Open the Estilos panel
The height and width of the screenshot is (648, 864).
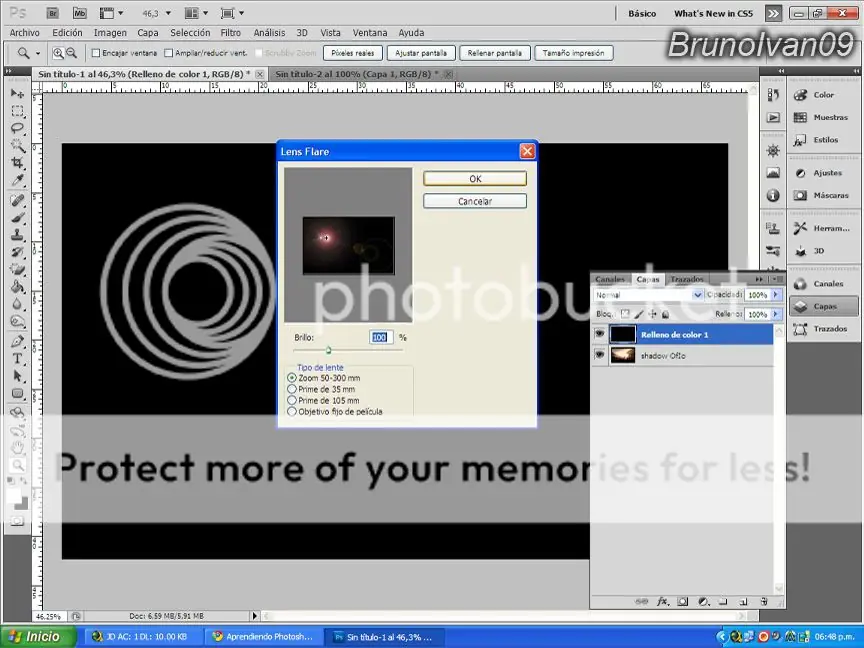pos(823,140)
